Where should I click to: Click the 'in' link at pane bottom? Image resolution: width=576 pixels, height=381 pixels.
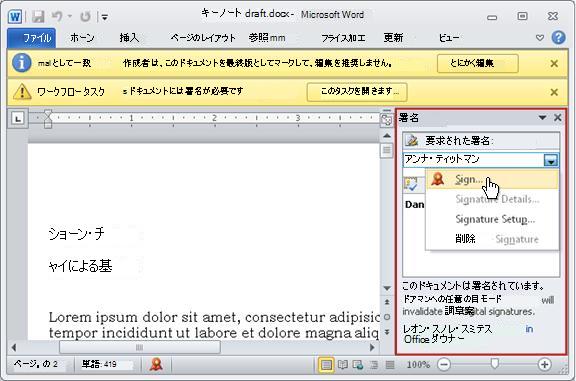[529, 329]
